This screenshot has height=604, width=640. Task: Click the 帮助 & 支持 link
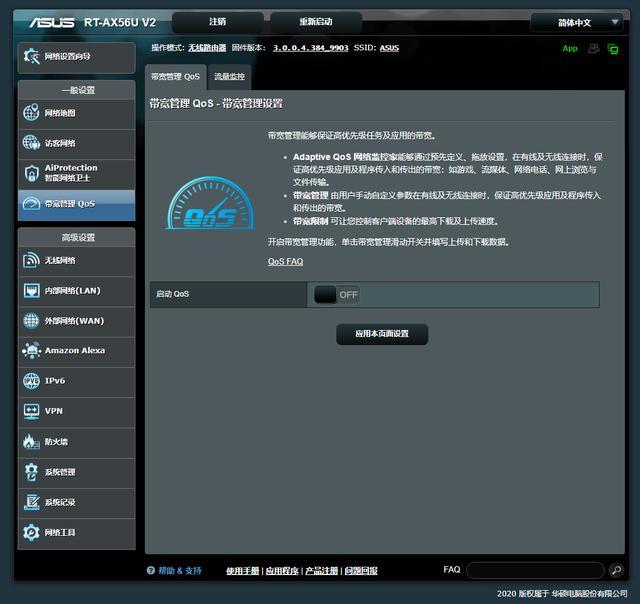coord(180,571)
